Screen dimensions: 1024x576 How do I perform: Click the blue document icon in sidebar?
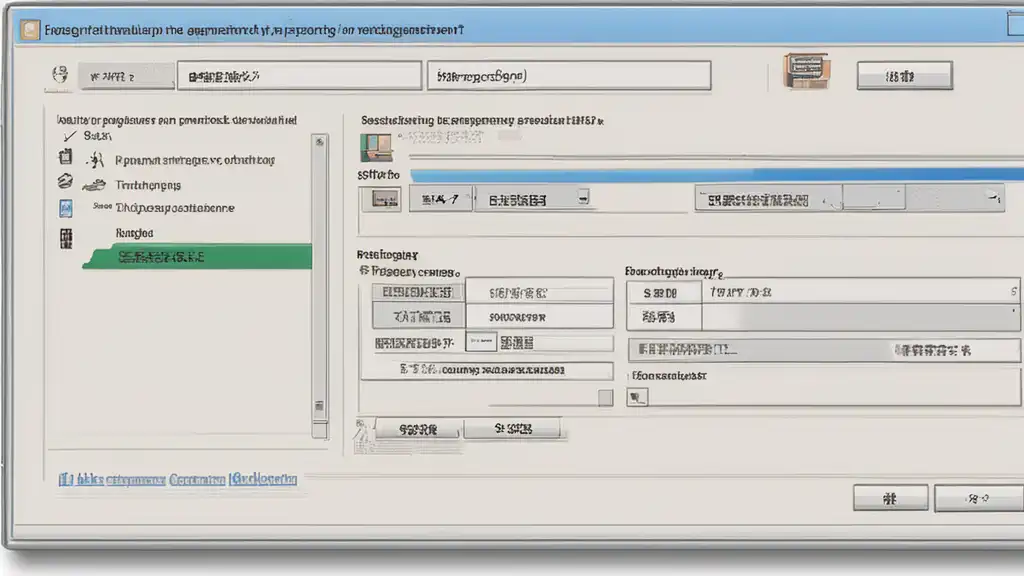66,208
